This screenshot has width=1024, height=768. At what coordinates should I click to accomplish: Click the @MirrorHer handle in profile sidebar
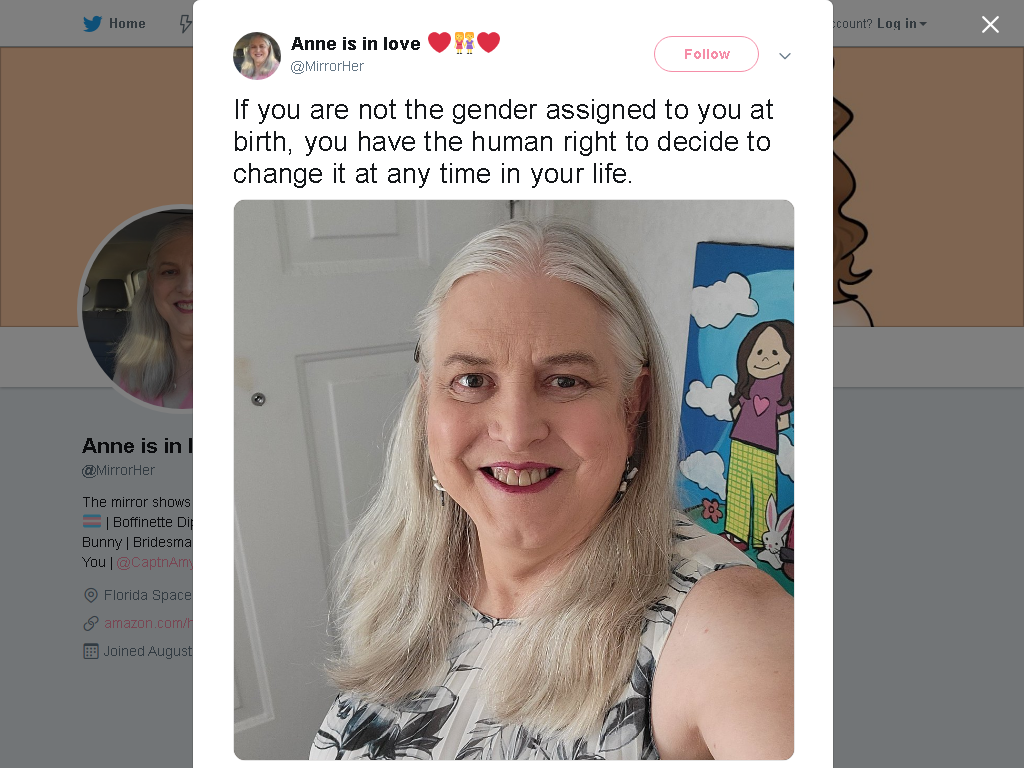tap(118, 470)
